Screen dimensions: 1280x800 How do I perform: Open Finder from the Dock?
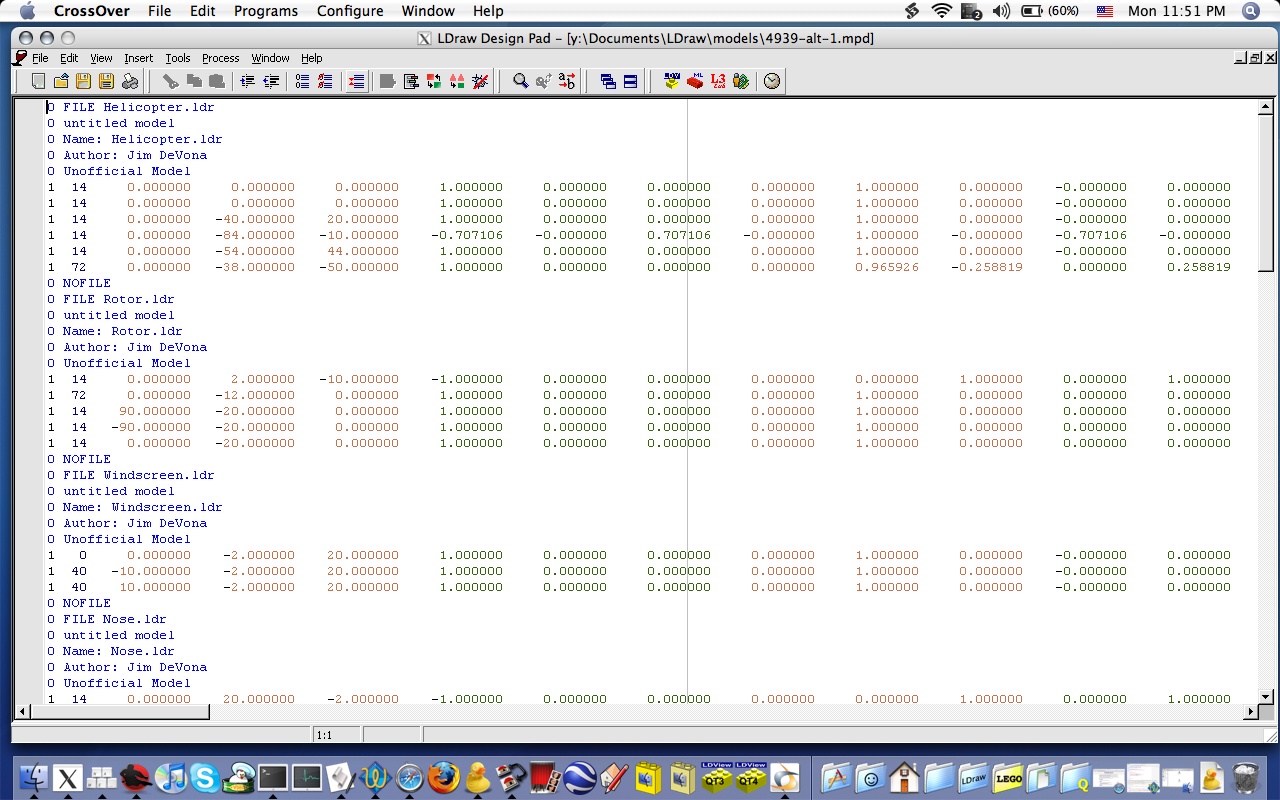[x=34, y=778]
